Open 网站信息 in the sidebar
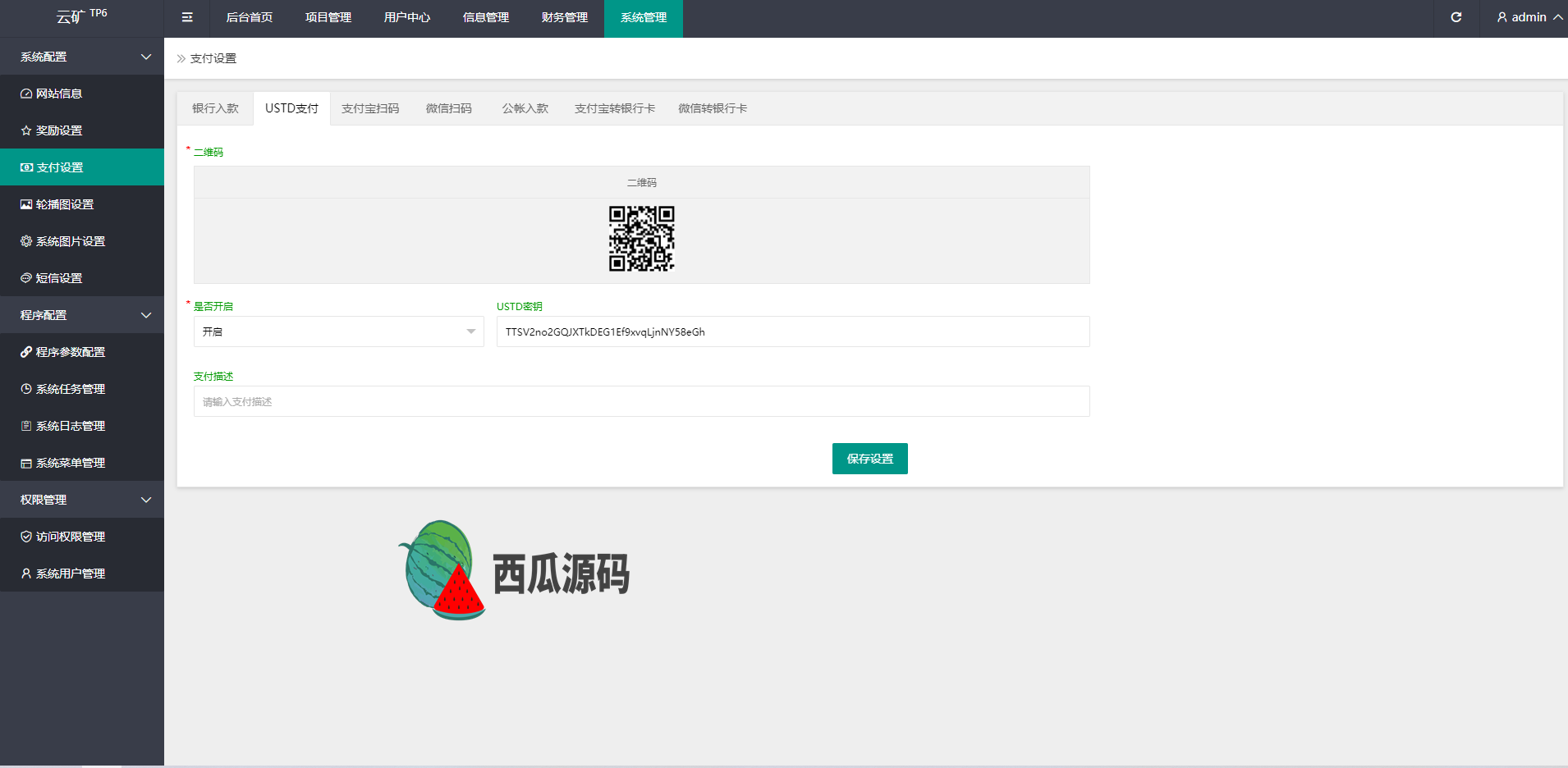This screenshot has width=1568, height=768. pyautogui.click(x=82, y=94)
